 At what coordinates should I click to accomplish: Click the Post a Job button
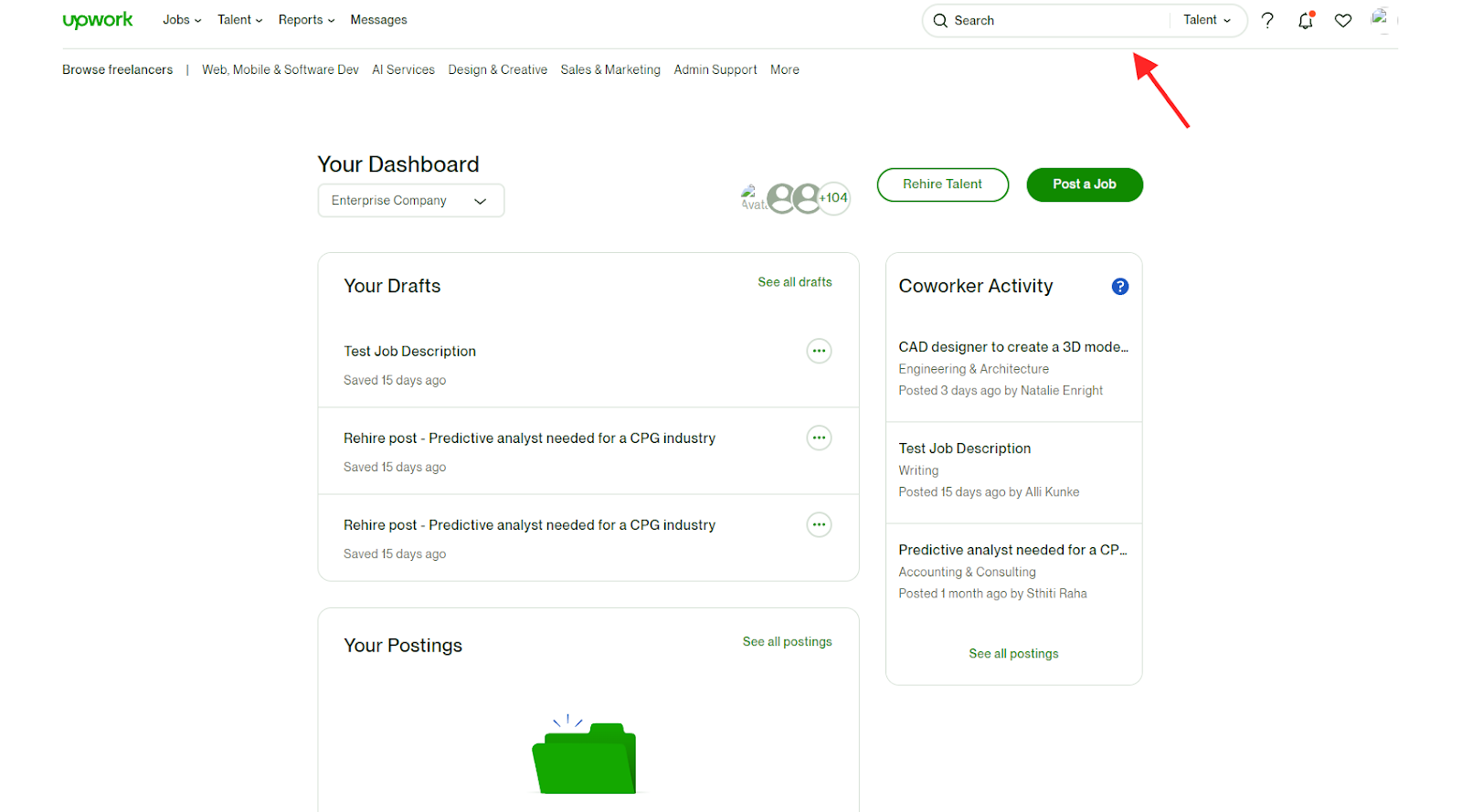click(x=1084, y=185)
